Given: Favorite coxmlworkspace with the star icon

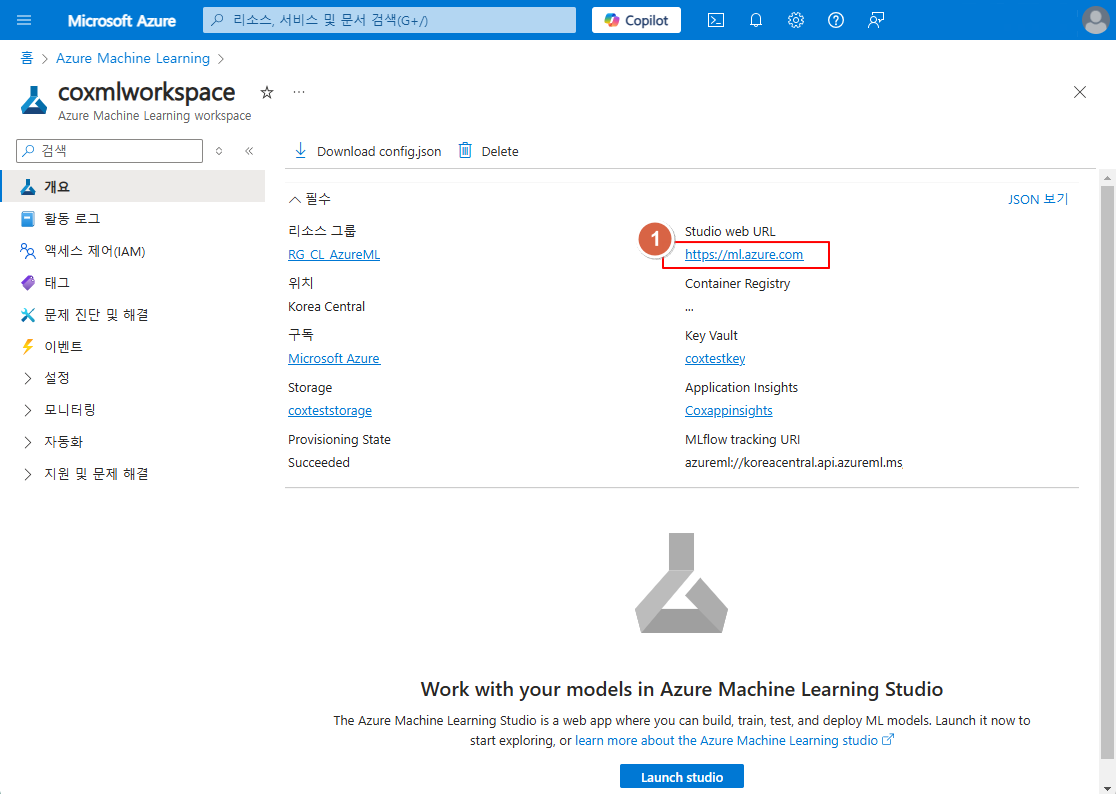Looking at the screenshot, I should pyautogui.click(x=267, y=92).
